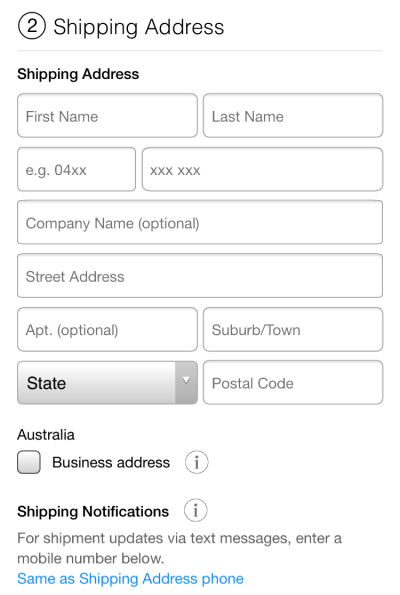Click the Suburb/Town field

(x=293, y=329)
